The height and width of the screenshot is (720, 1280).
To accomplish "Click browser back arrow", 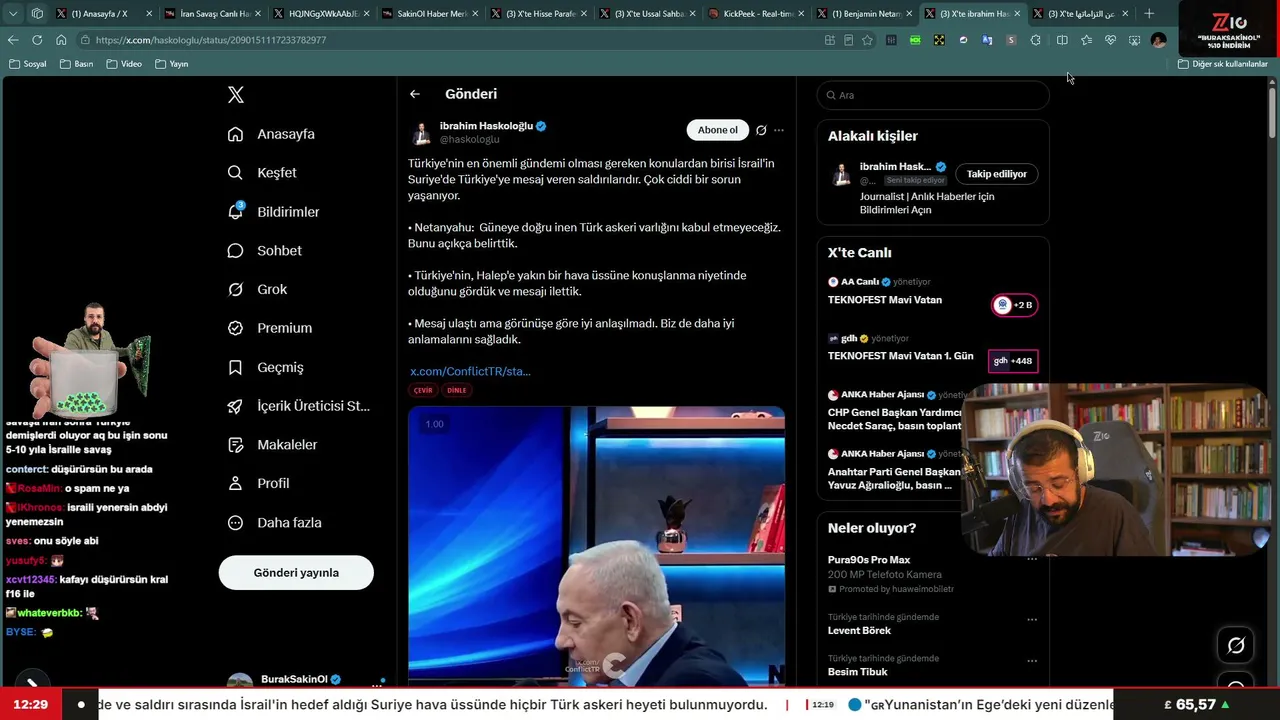I will 13,40.
